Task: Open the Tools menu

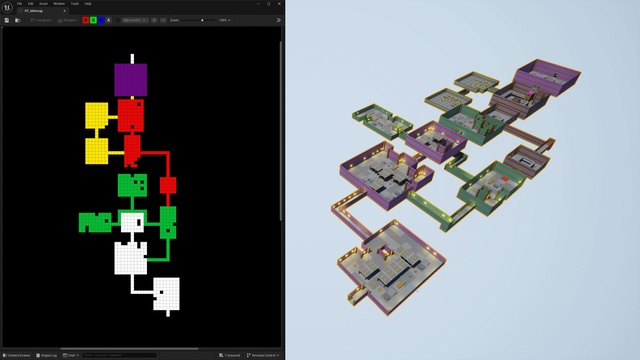Action: (75, 4)
